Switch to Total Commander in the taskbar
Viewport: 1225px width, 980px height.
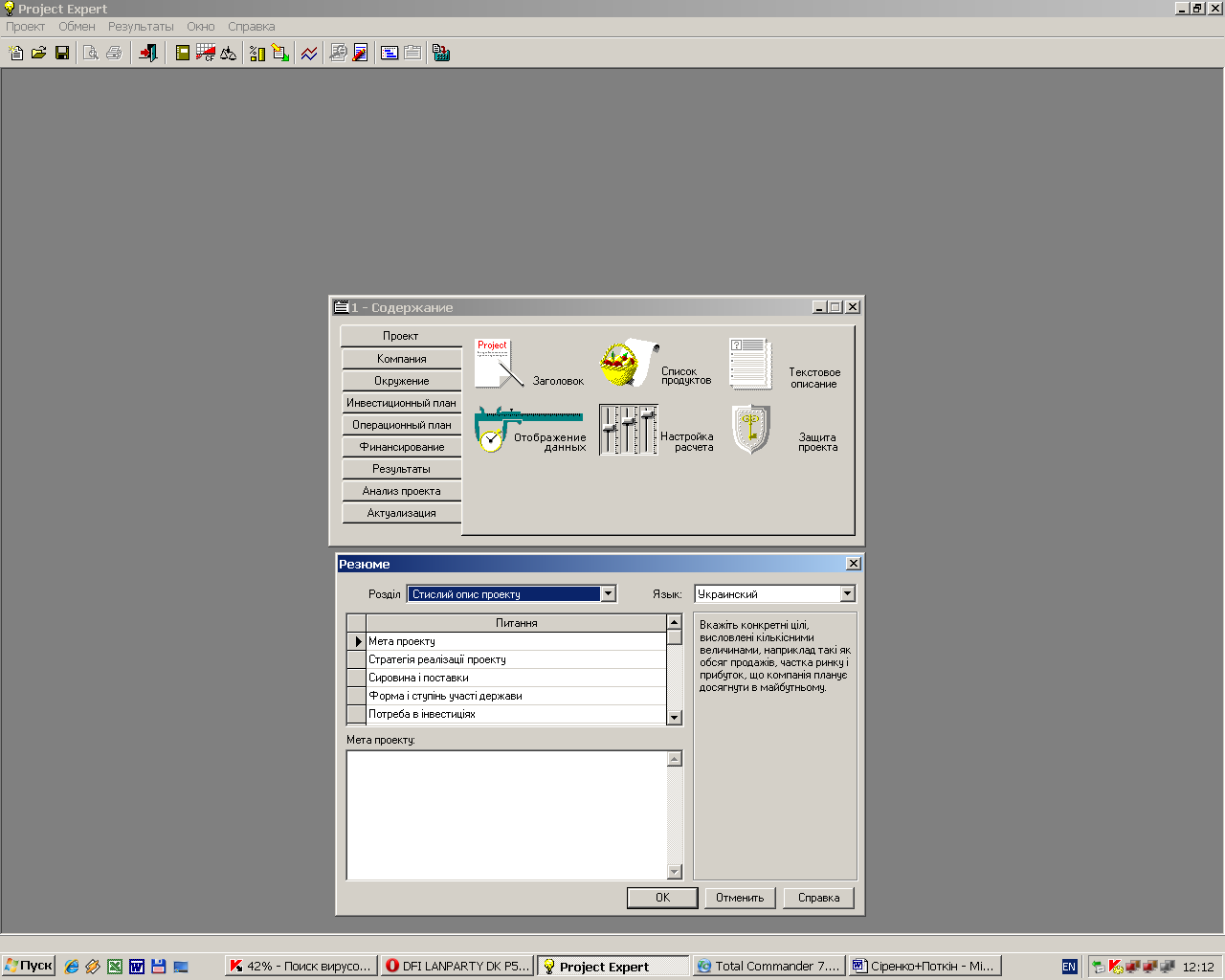(x=769, y=967)
